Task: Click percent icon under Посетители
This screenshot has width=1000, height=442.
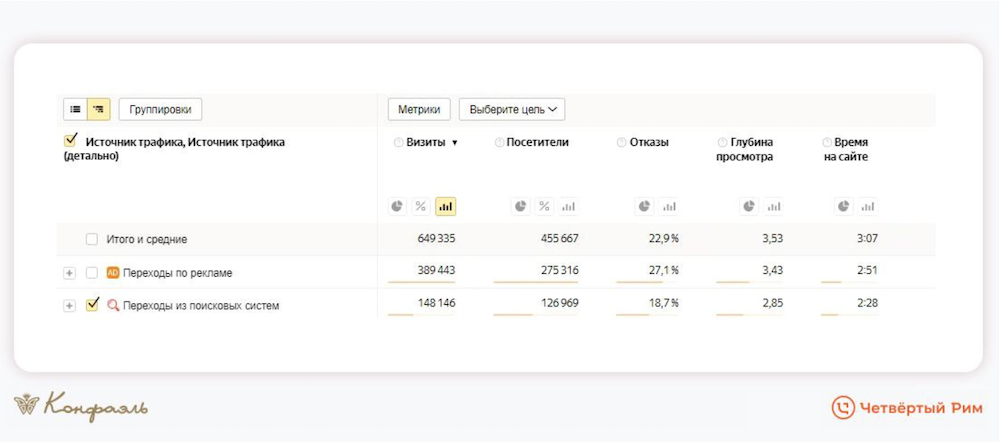Action: coord(544,206)
